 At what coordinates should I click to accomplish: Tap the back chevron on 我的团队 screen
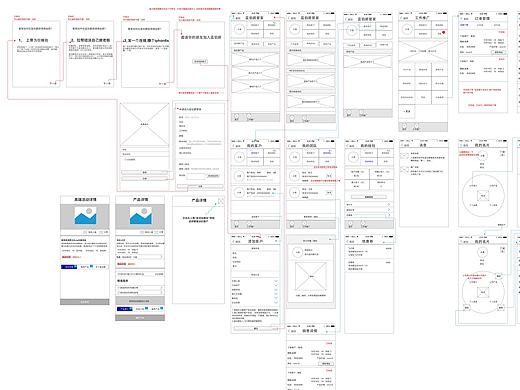point(289,146)
